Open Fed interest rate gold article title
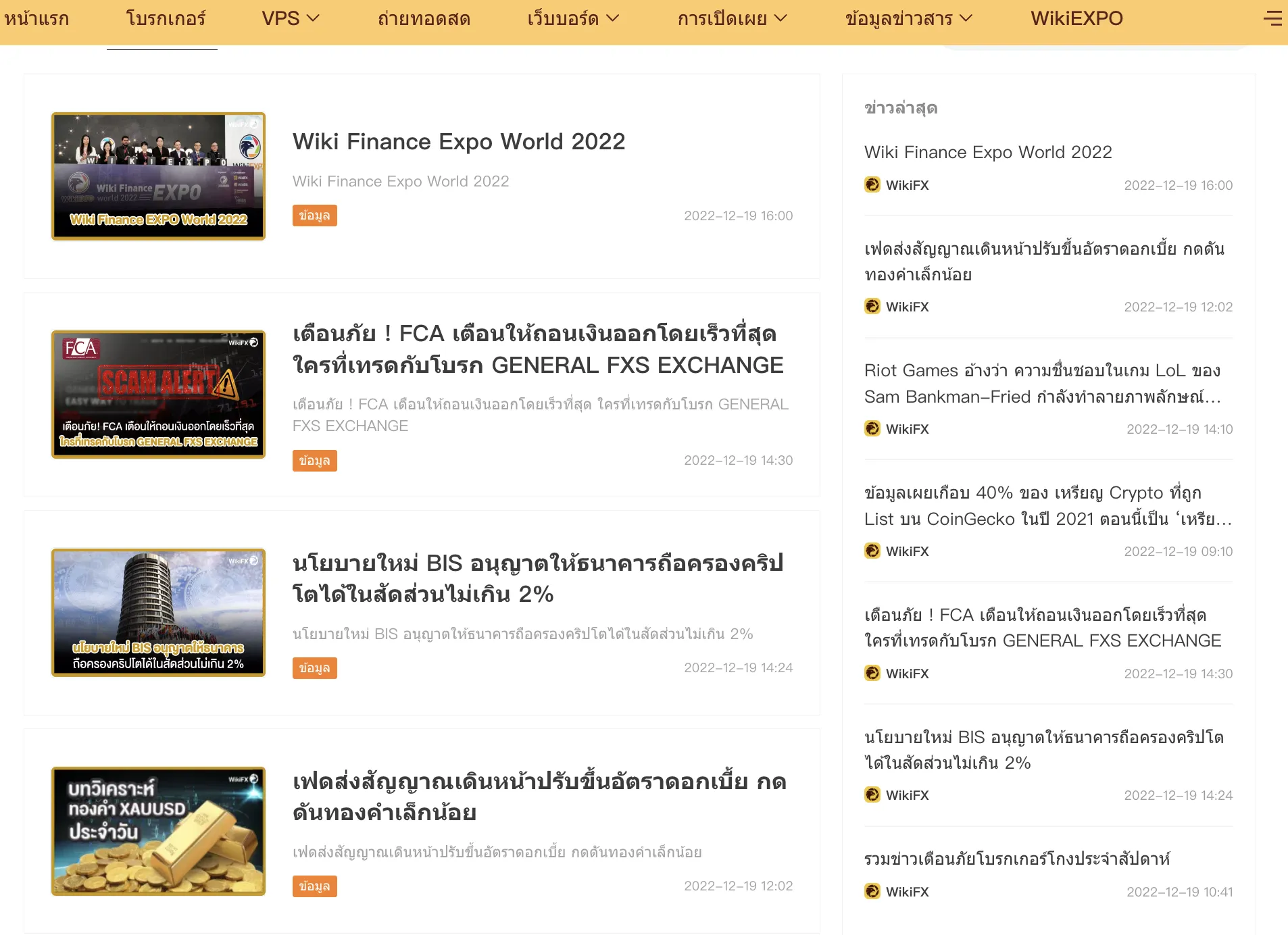The image size is (1288, 935). coord(540,797)
